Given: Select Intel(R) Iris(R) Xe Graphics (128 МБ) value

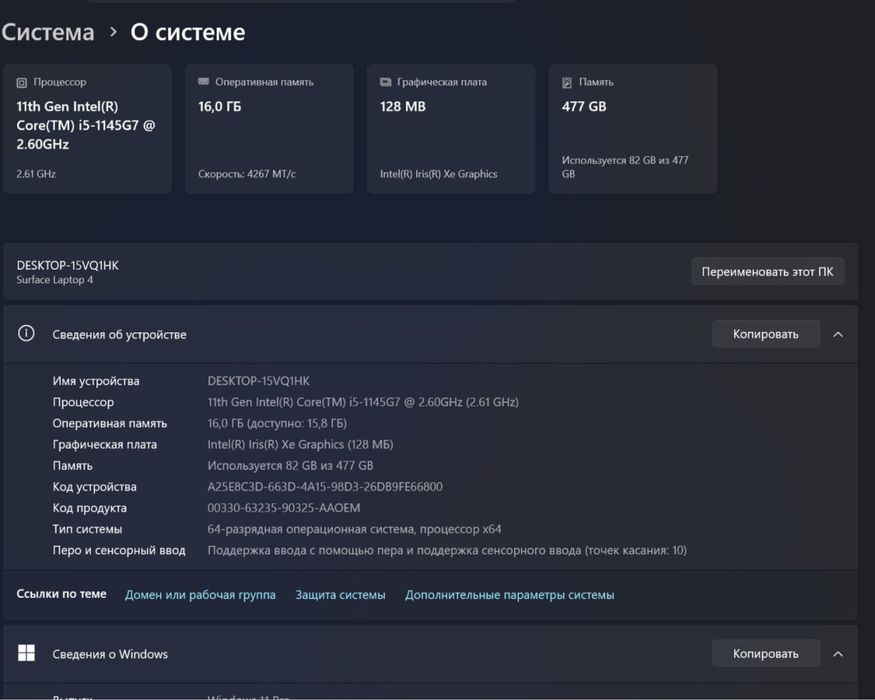Looking at the screenshot, I should pyautogui.click(x=300, y=444).
